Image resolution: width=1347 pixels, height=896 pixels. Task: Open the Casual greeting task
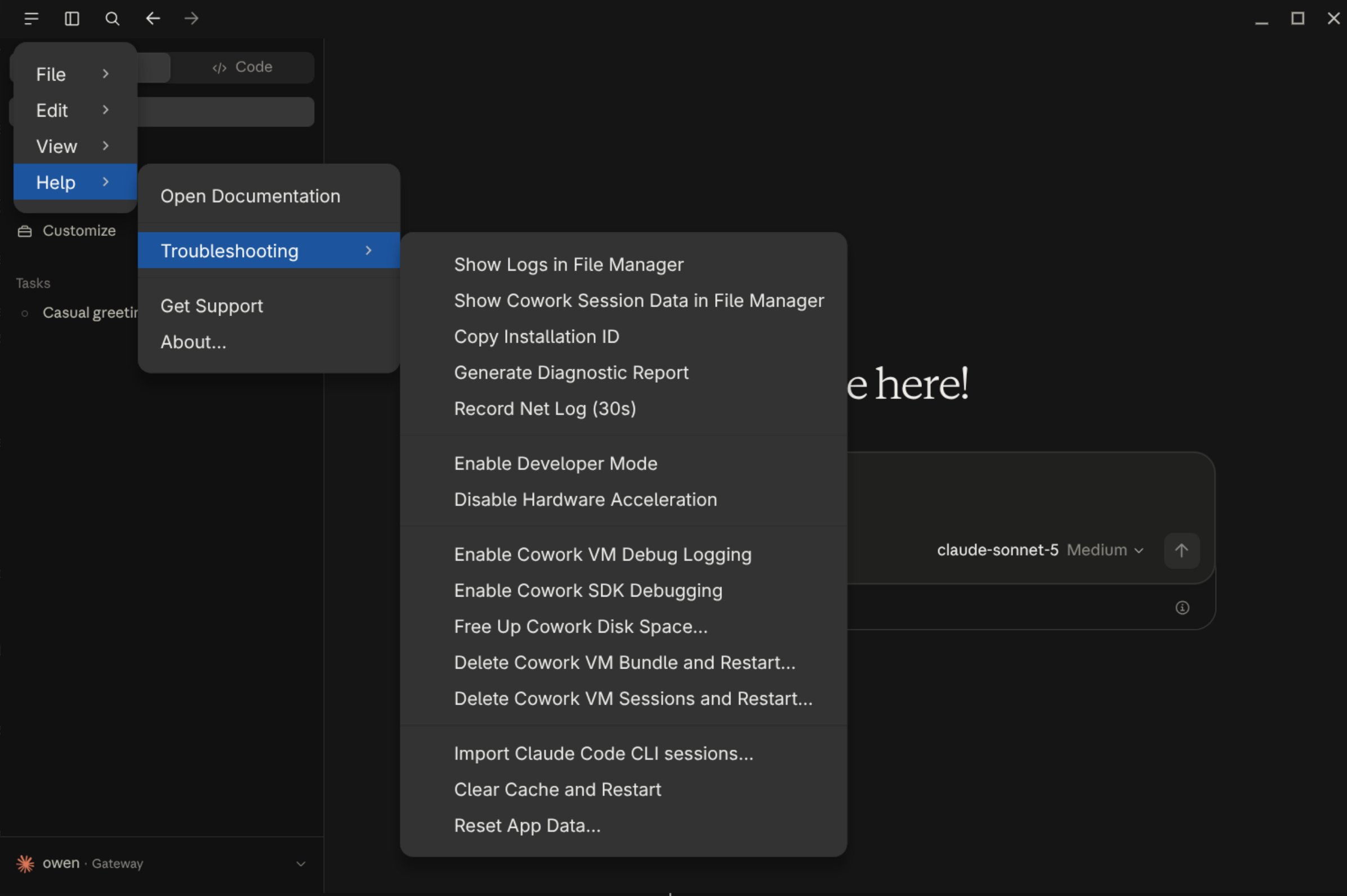coord(74,313)
